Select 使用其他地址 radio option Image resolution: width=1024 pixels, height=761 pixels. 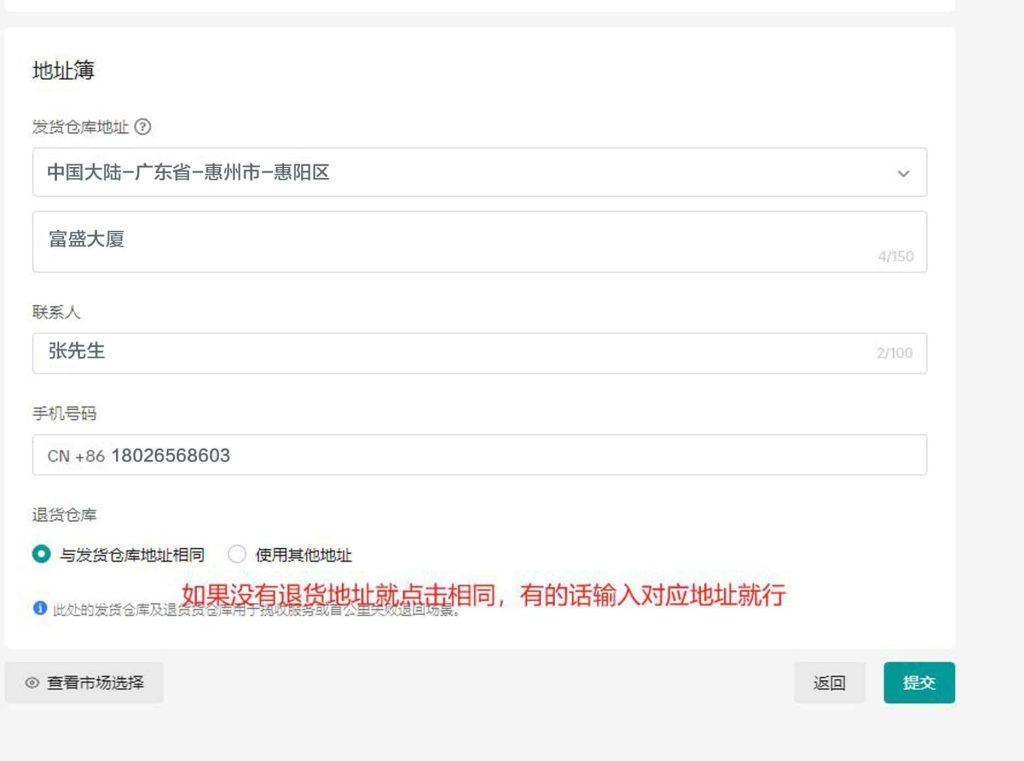(x=237, y=554)
